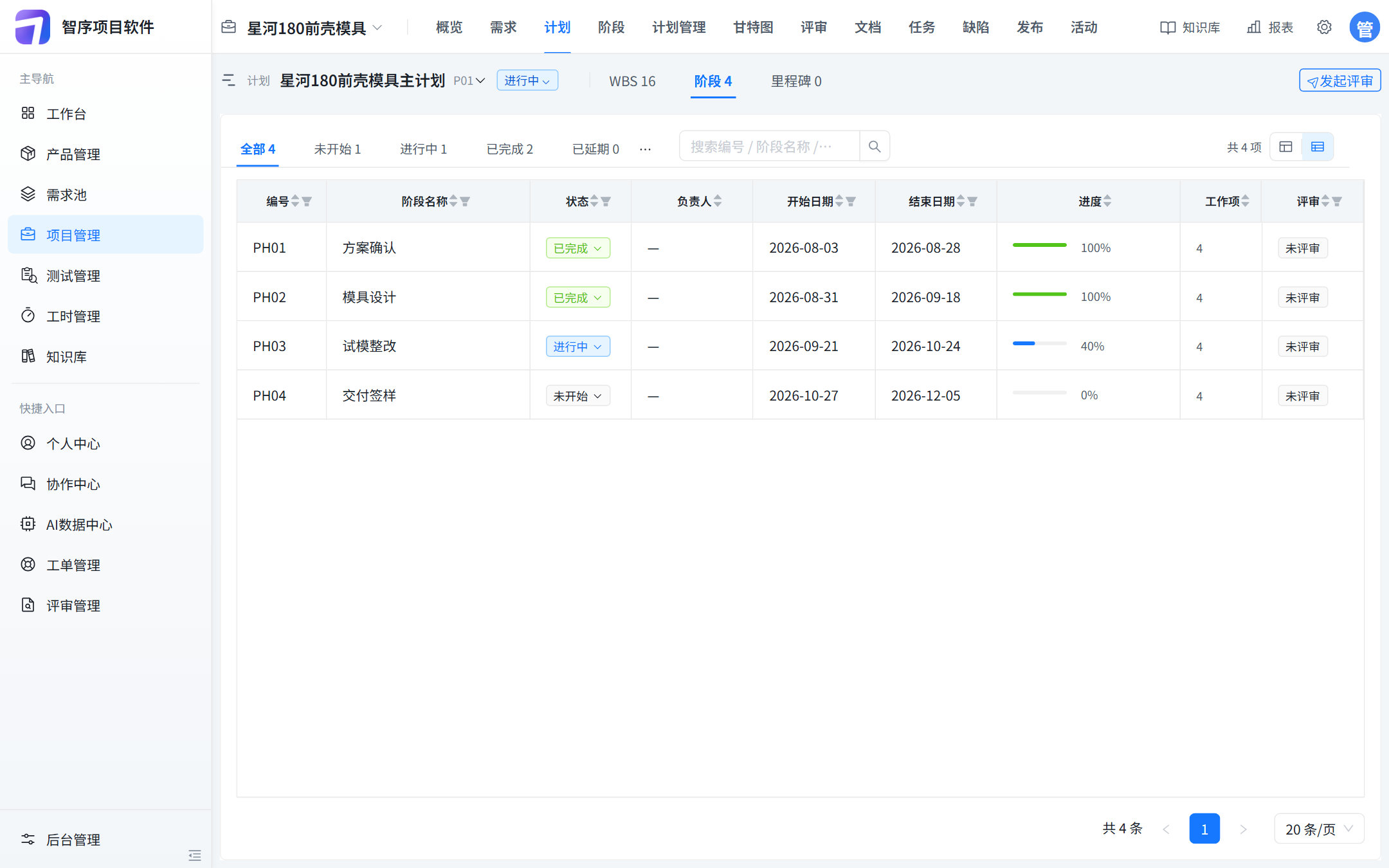
Task: Show more filter tabs via ellipsis
Action: pos(645,149)
